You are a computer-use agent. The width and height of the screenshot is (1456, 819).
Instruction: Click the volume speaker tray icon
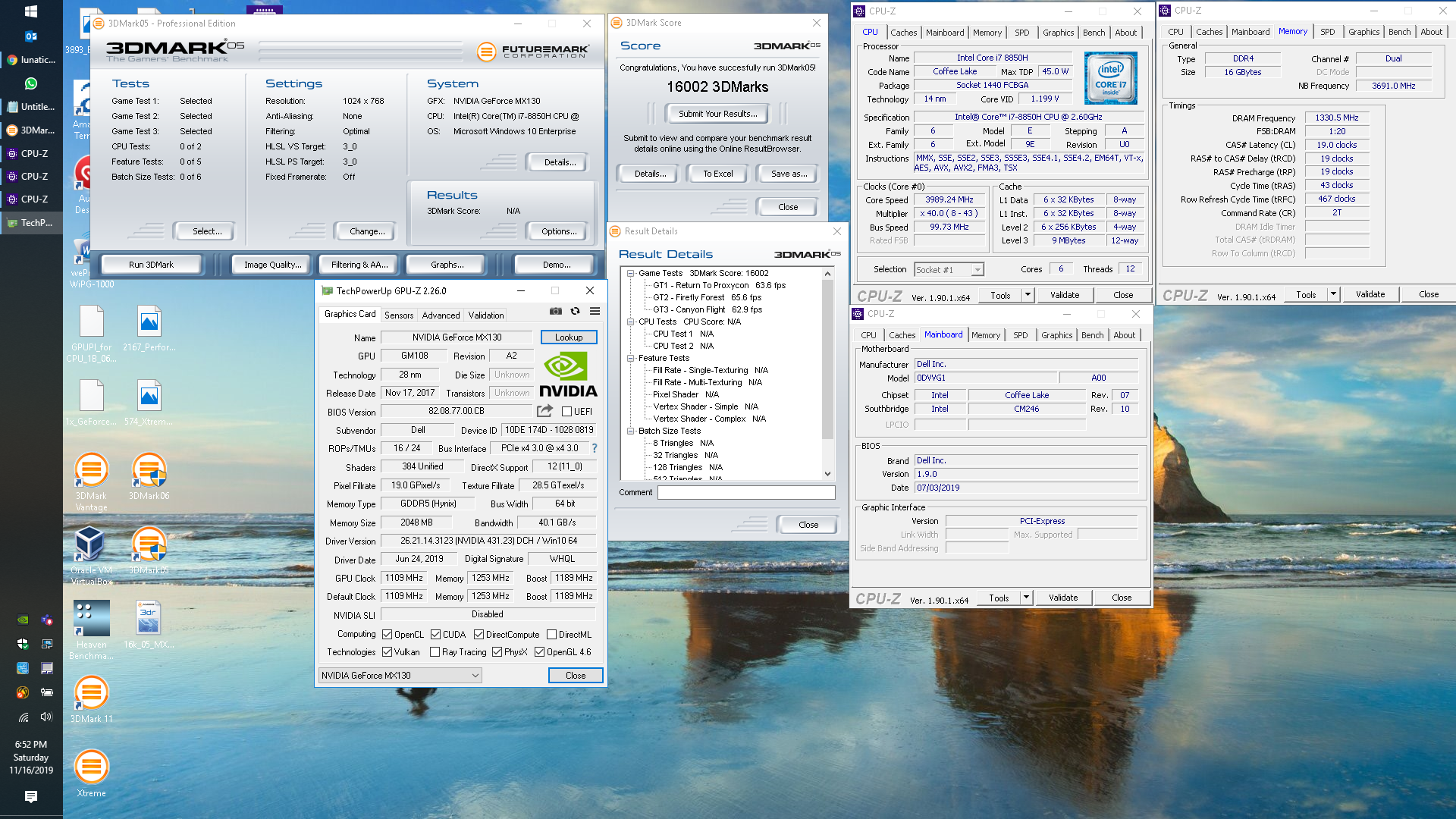46,717
